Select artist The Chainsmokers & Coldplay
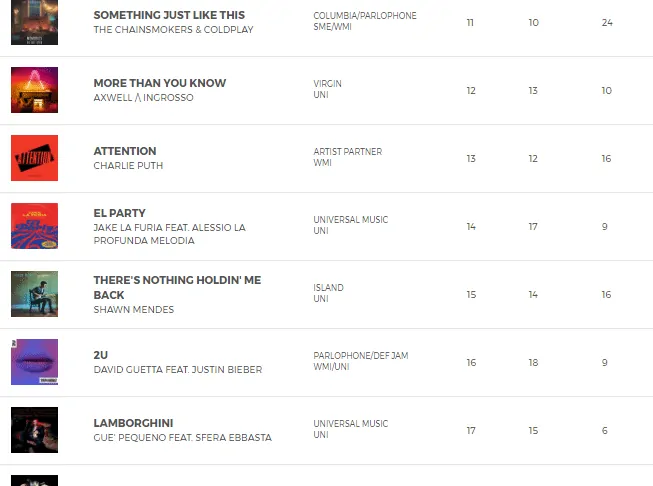This screenshot has width=653, height=486. point(173,30)
